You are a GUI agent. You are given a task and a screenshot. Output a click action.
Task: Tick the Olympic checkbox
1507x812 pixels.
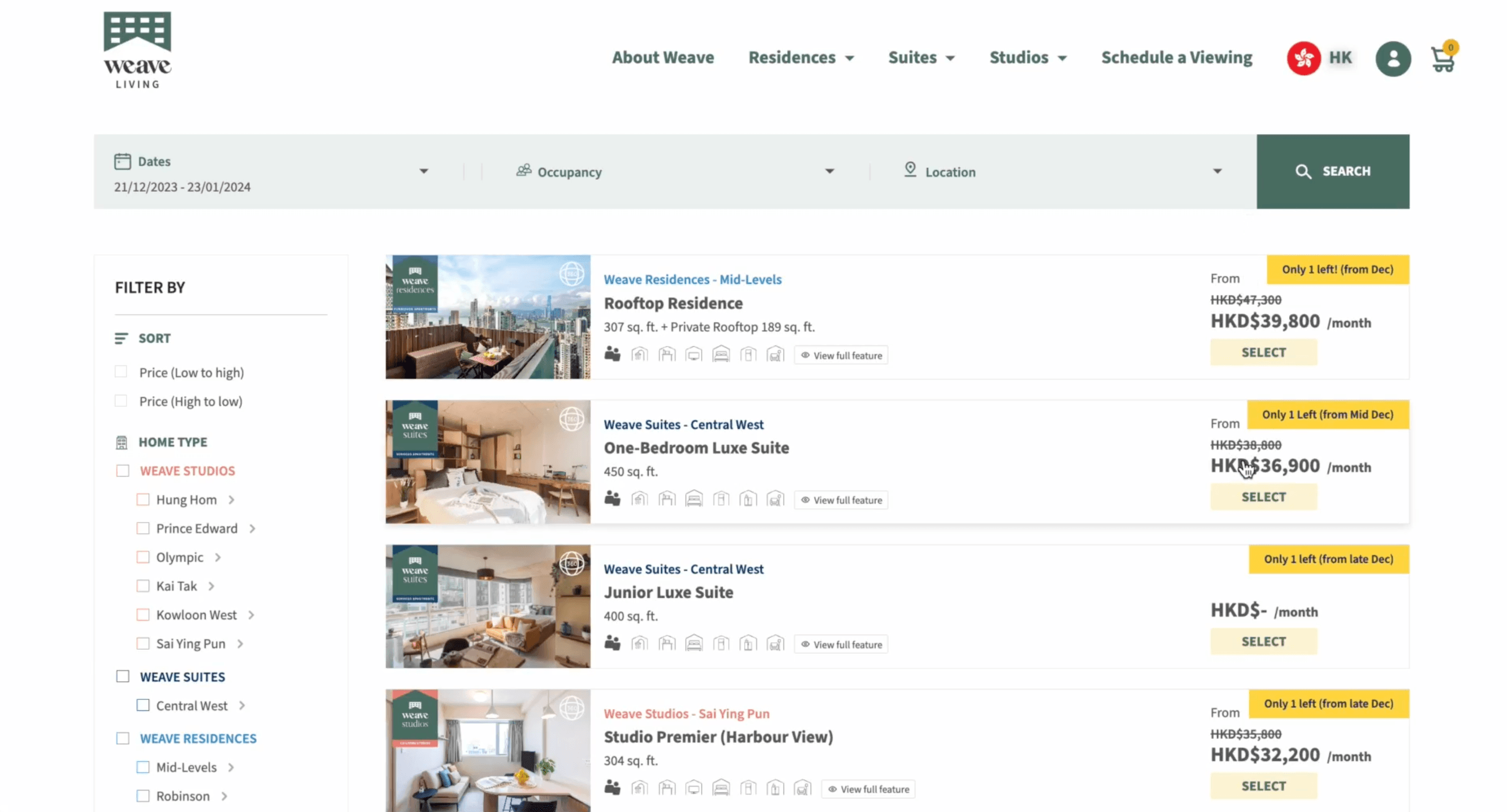click(x=143, y=557)
